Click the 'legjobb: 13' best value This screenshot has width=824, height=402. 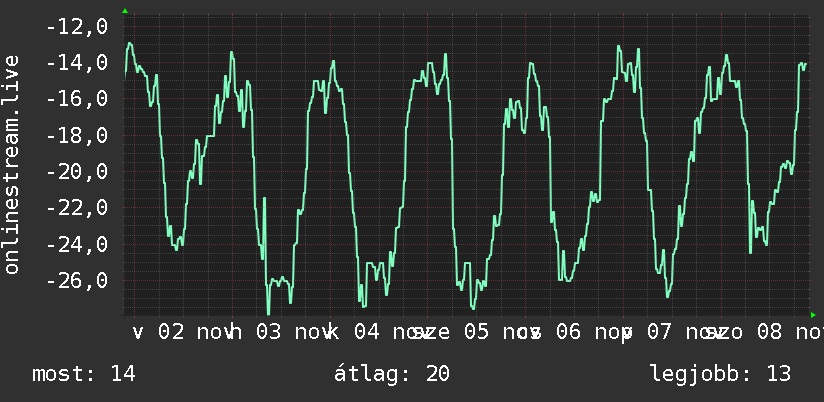[720, 374]
